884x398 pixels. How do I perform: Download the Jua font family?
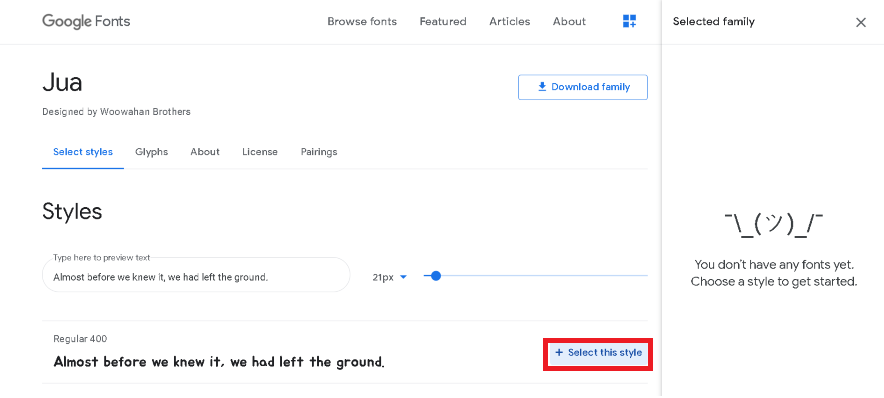(583, 87)
